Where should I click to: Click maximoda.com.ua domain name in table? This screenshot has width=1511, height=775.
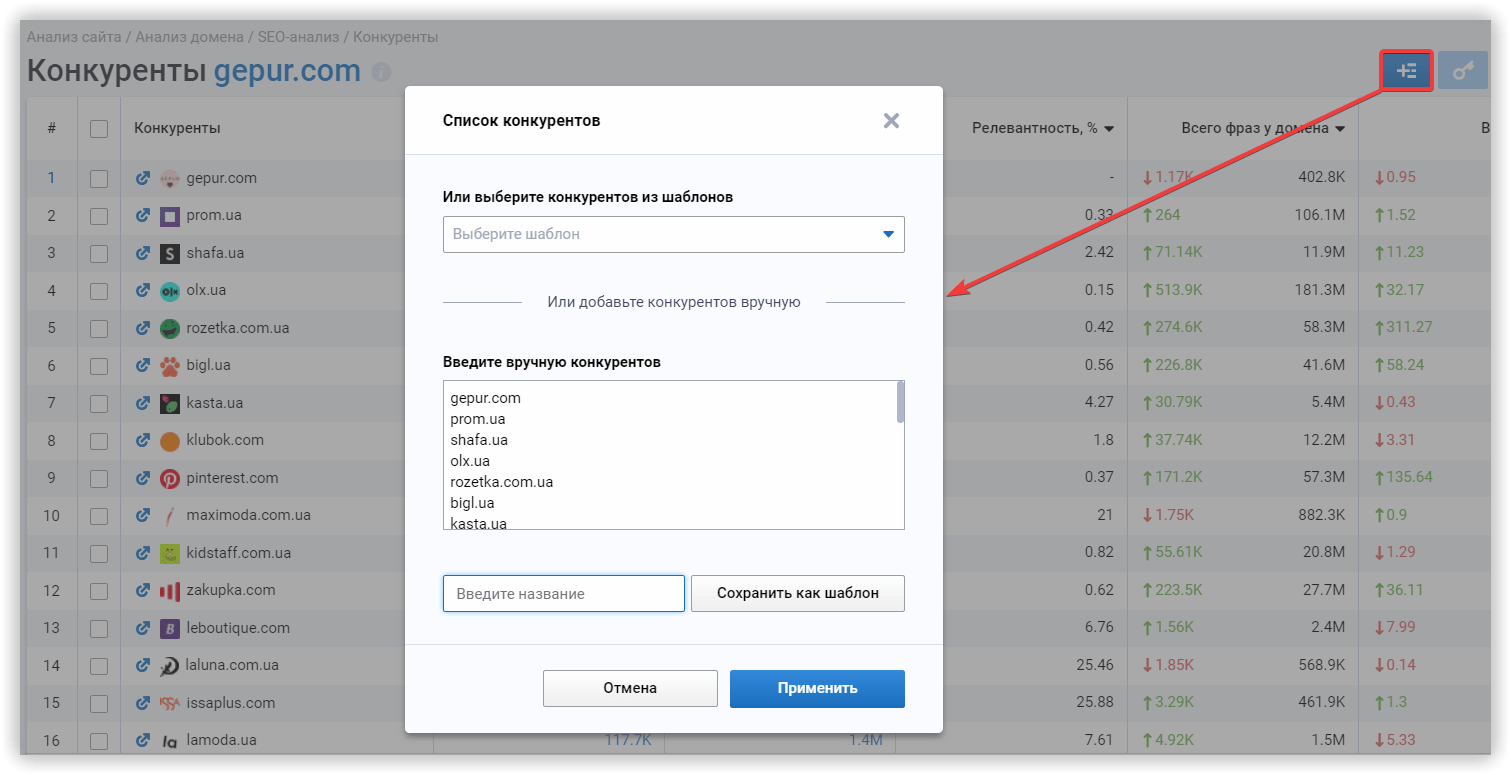pyautogui.click(x=248, y=516)
